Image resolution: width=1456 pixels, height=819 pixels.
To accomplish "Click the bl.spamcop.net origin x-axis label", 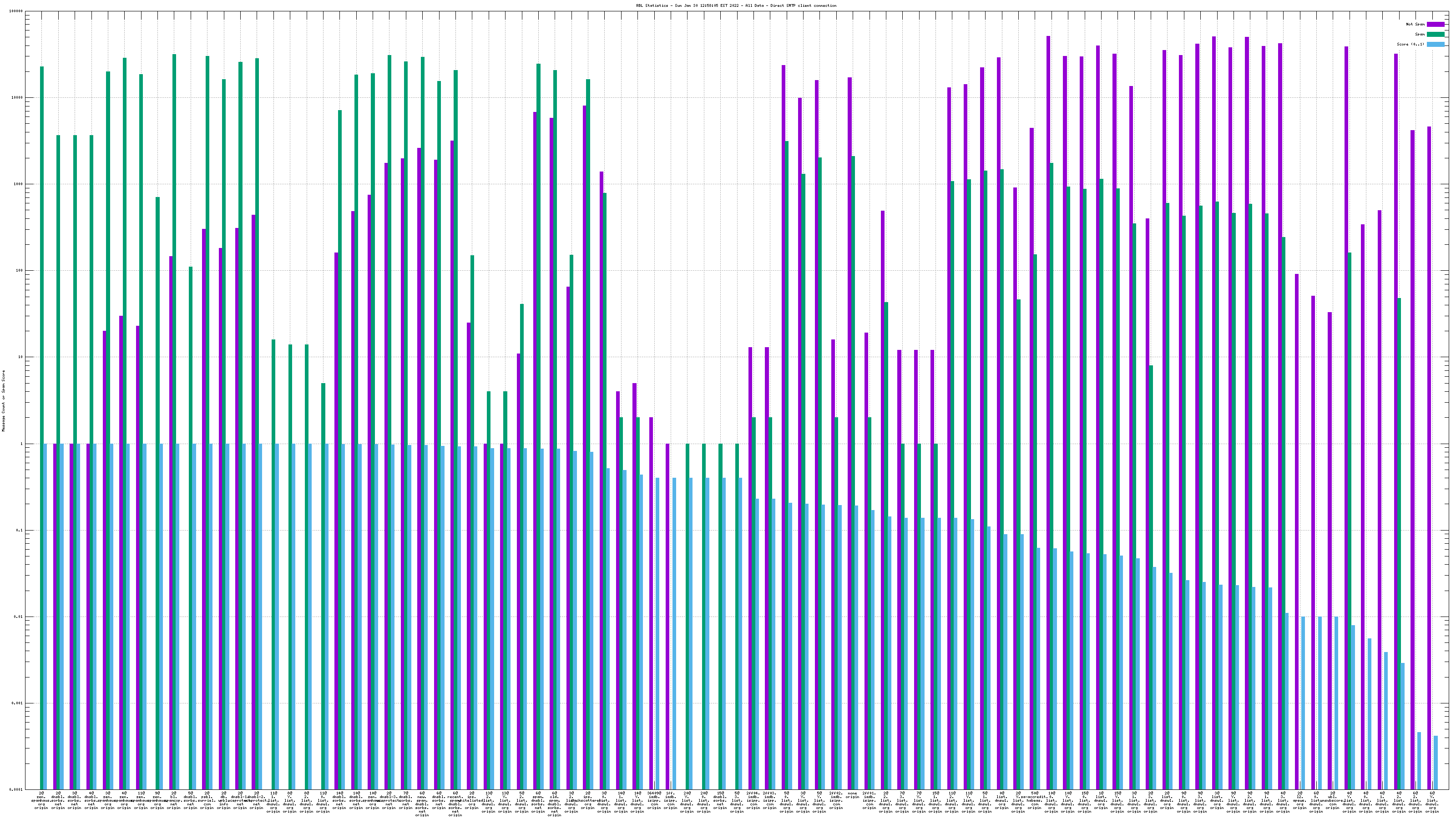I will click(173, 800).
